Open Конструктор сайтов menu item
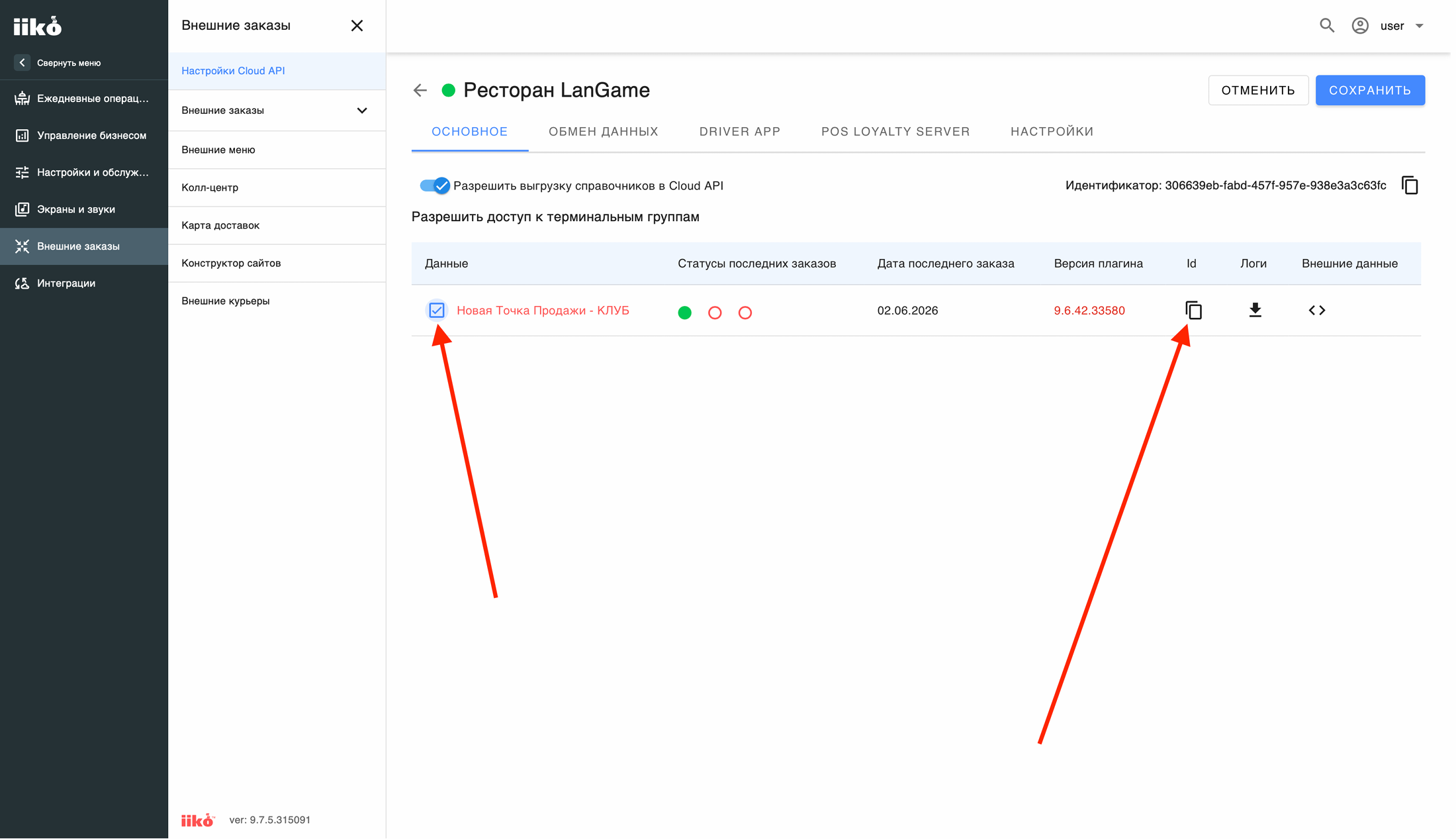This screenshot has height=839, width=1456. tap(277, 264)
